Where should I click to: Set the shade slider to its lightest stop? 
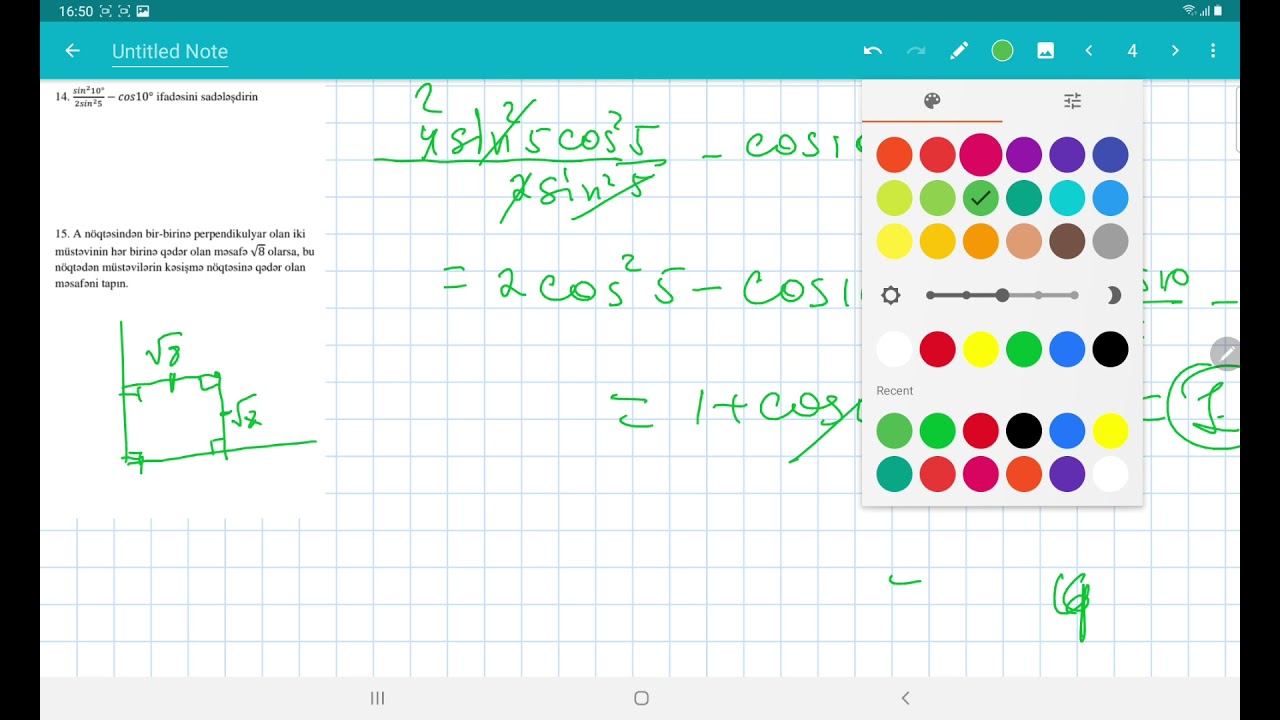(x=931, y=295)
